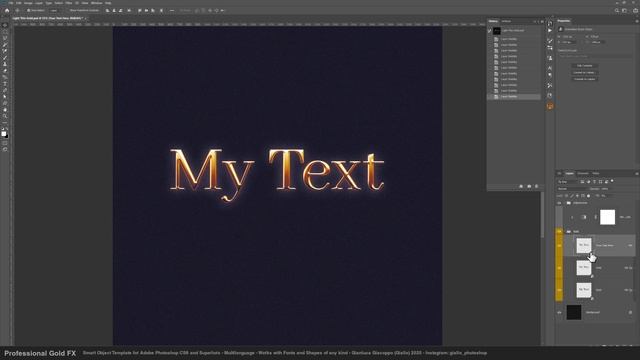The height and width of the screenshot is (360, 640).
Task: Toggle visibility of the Adjustments group
Action: tap(559, 203)
